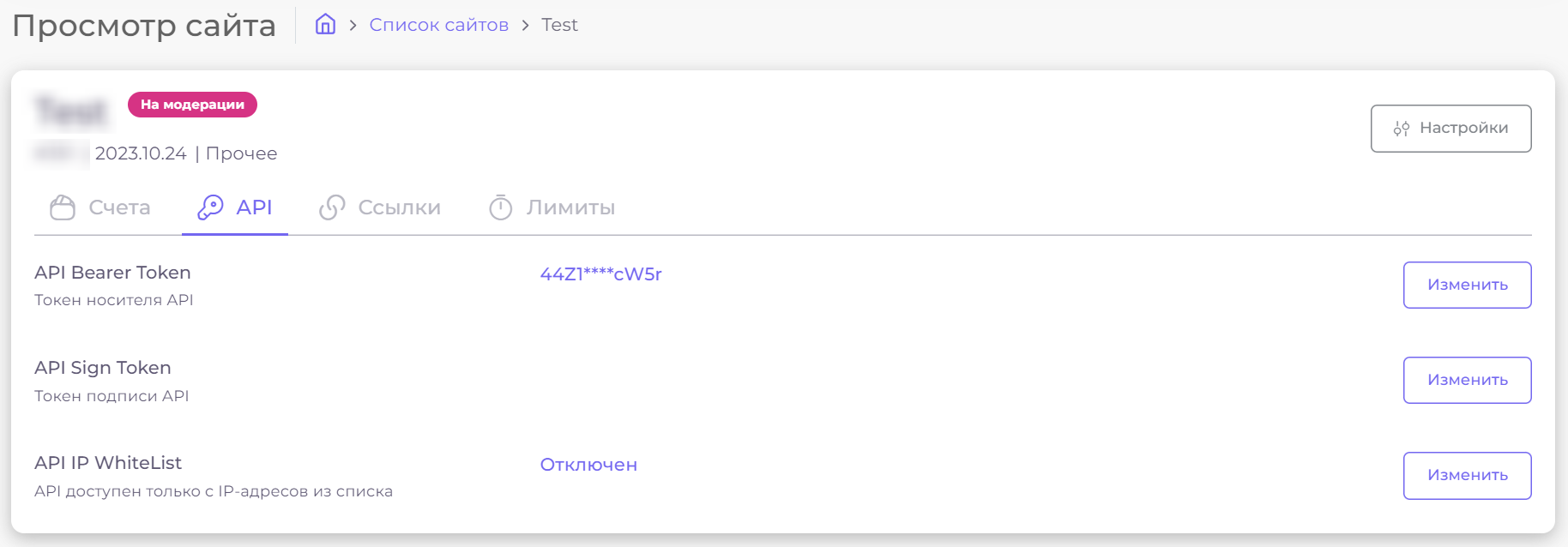The image size is (1568, 547).
Task: Click the Test breadcrumb item
Action: click(x=559, y=25)
